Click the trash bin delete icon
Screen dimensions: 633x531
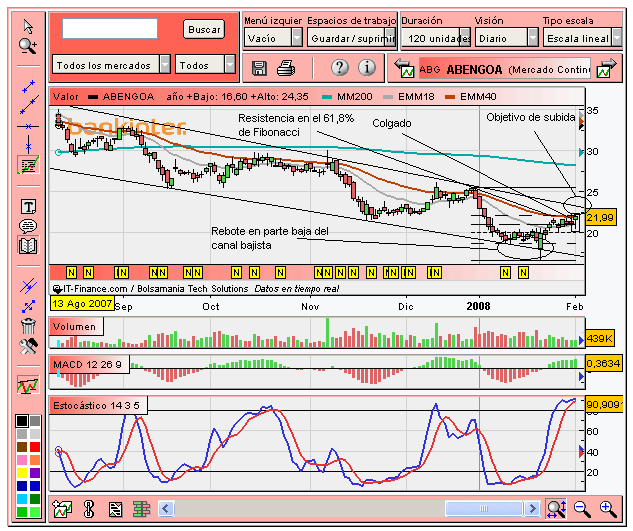point(28,325)
